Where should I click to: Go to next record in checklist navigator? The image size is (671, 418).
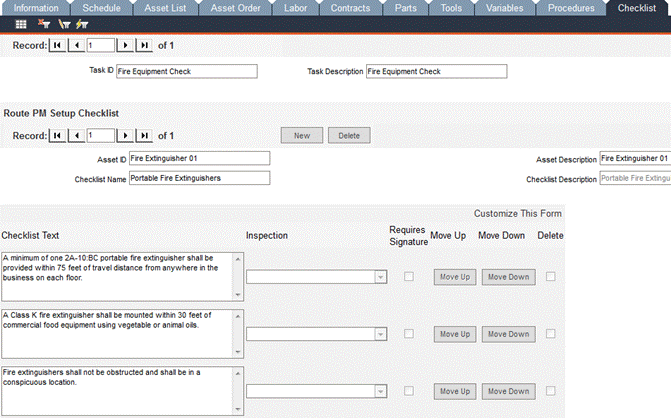click(125, 135)
